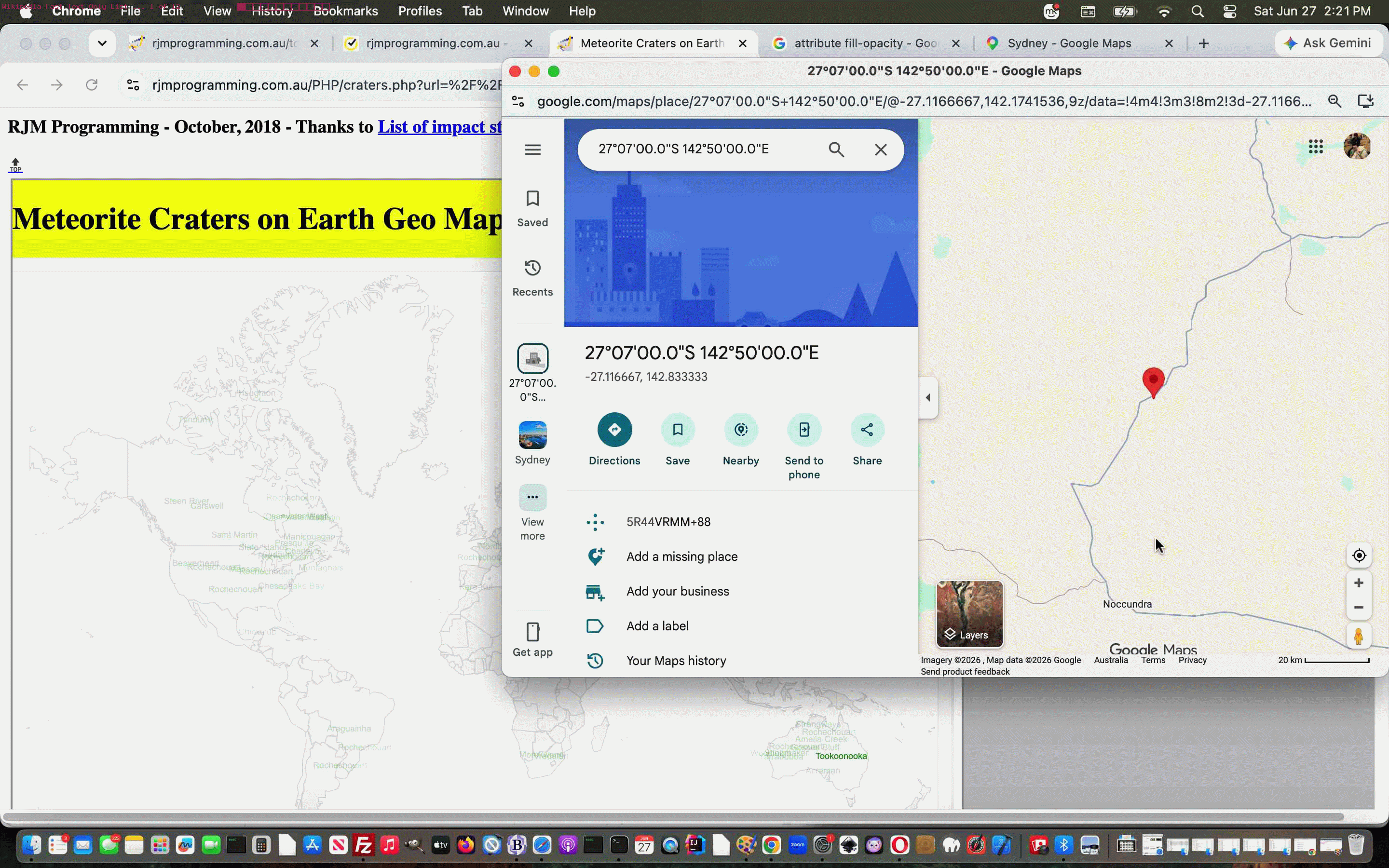1389x868 pixels.
Task: Open FileZilla from the Dock
Action: [364, 845]
